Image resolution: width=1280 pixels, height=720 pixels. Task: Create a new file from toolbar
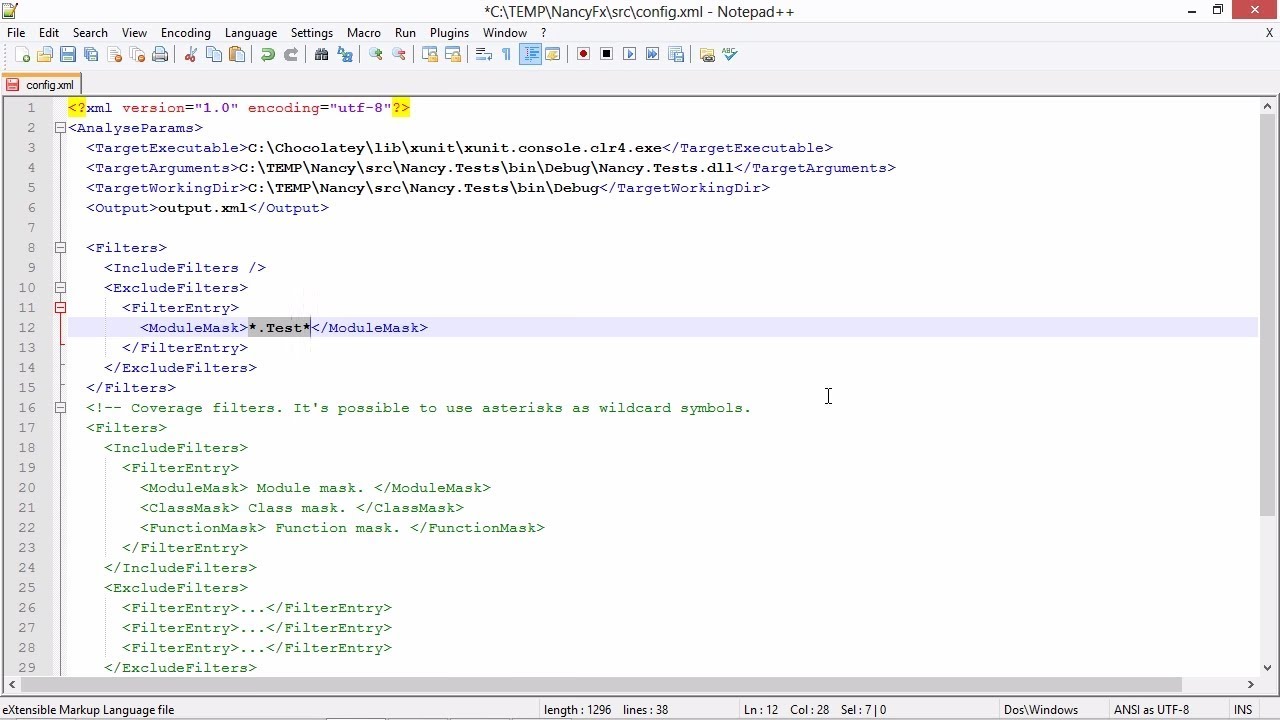click(22, 55)
